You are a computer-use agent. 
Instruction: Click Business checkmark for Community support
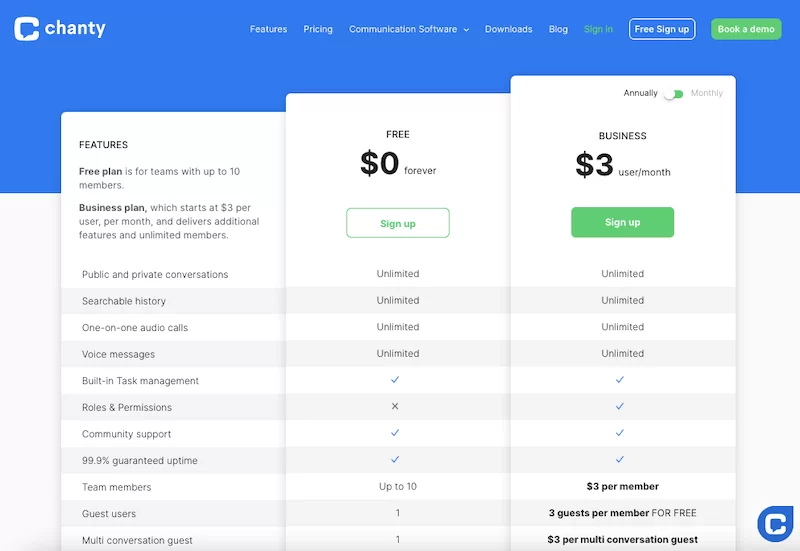coord(619,433)
